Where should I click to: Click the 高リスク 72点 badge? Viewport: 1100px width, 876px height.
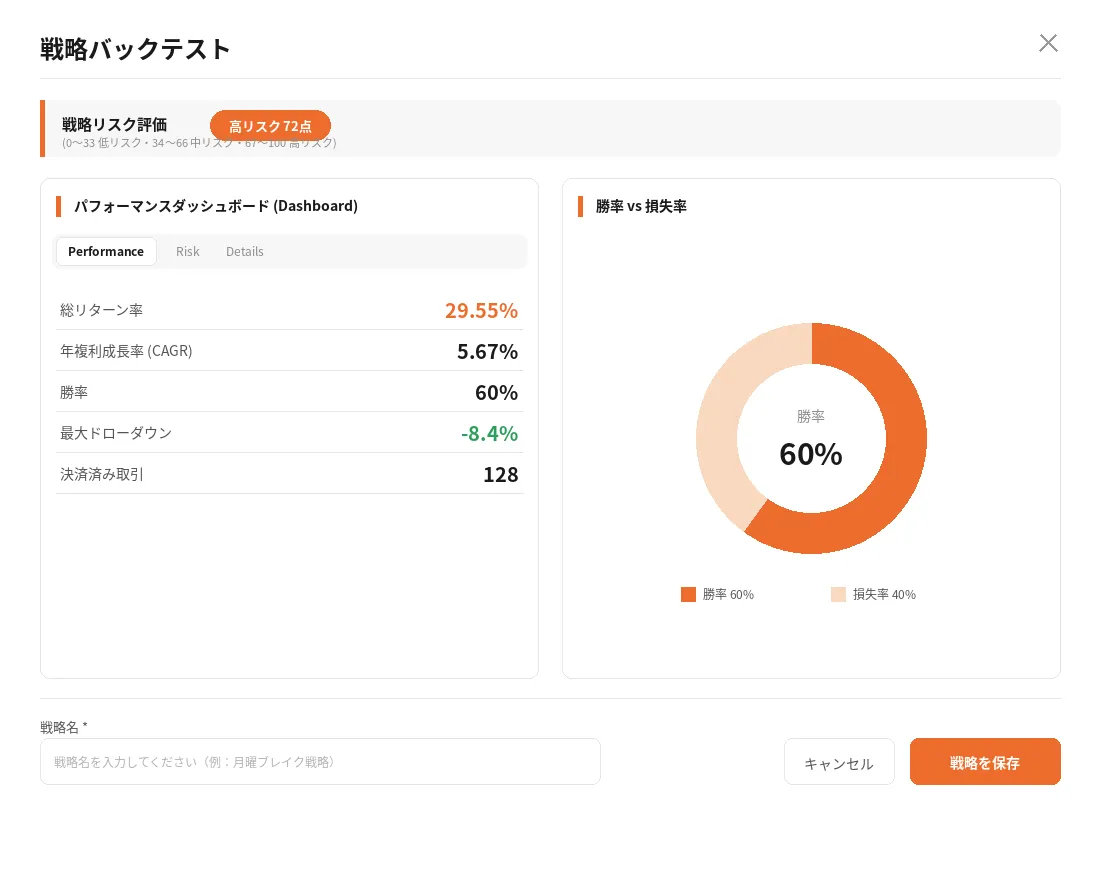270,126
